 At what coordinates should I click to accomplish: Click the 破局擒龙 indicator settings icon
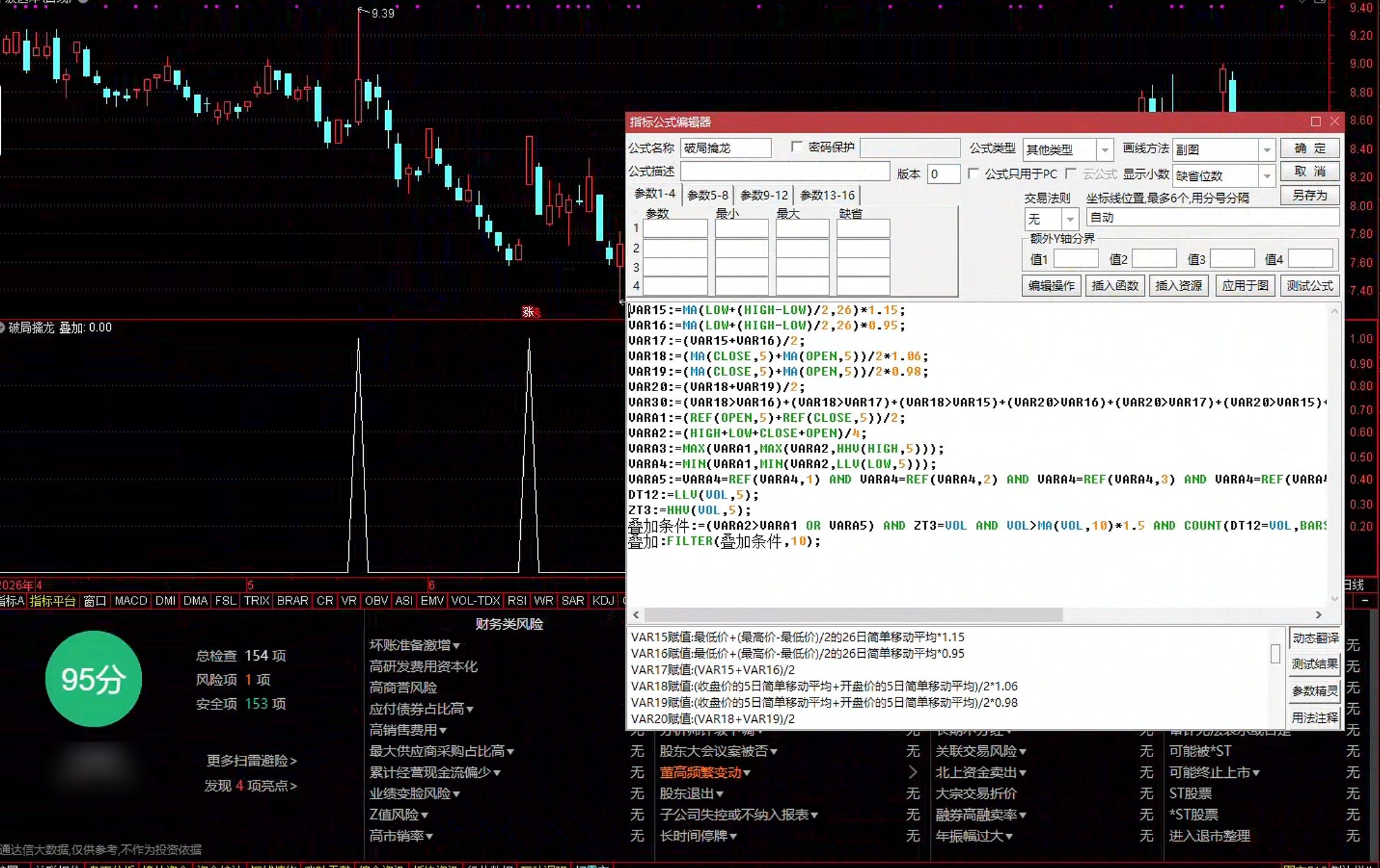pyautogui.click(x=2, y=328)
